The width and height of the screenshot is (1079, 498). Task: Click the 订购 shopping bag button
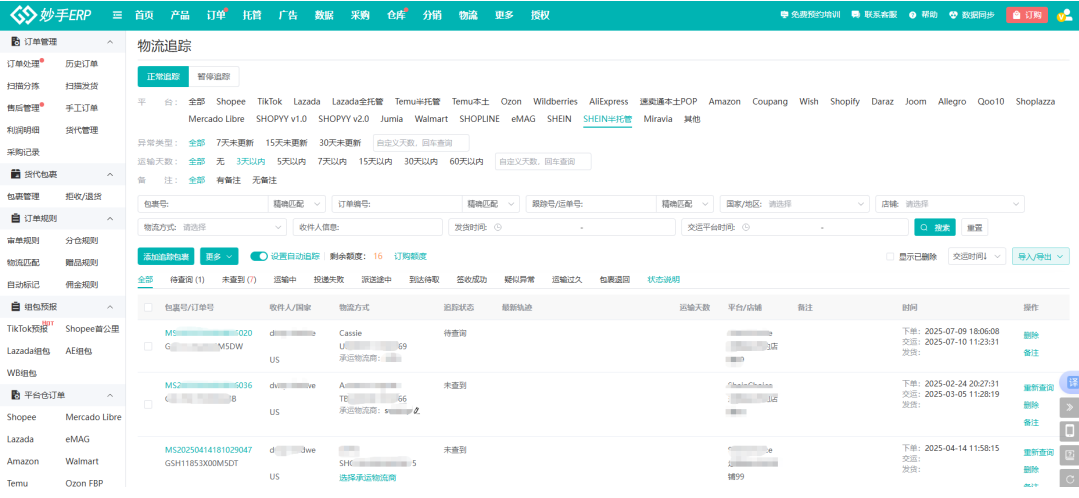[x=1027, y=15]
